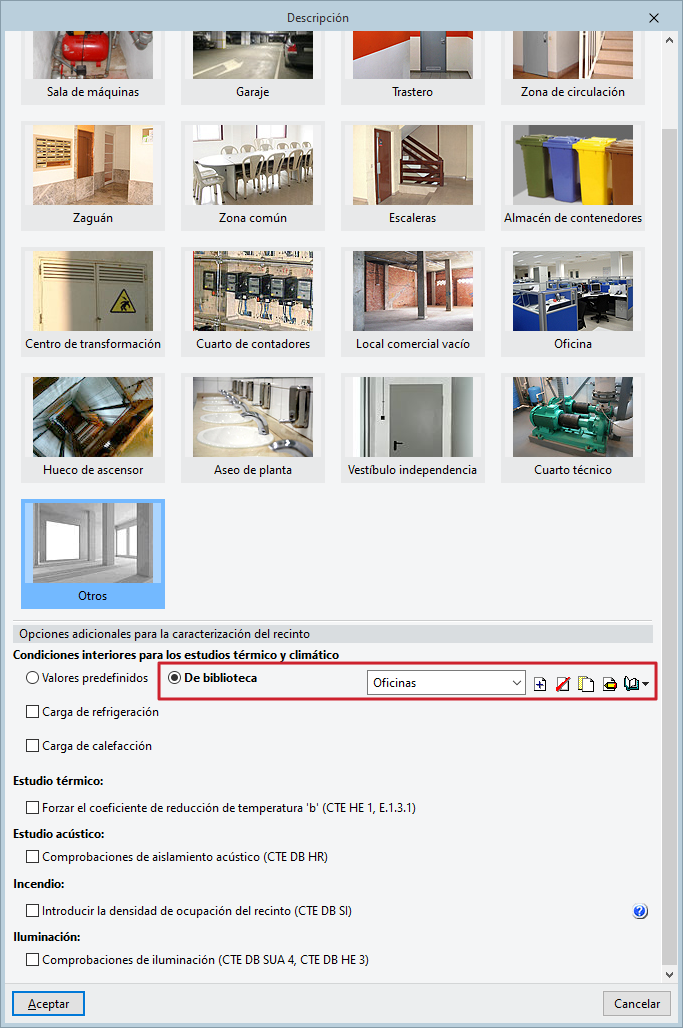Screen dimensions: 683x1028
Task: Open the library book import dropdown
Action: pyautogui.click(x=636, y=684)
